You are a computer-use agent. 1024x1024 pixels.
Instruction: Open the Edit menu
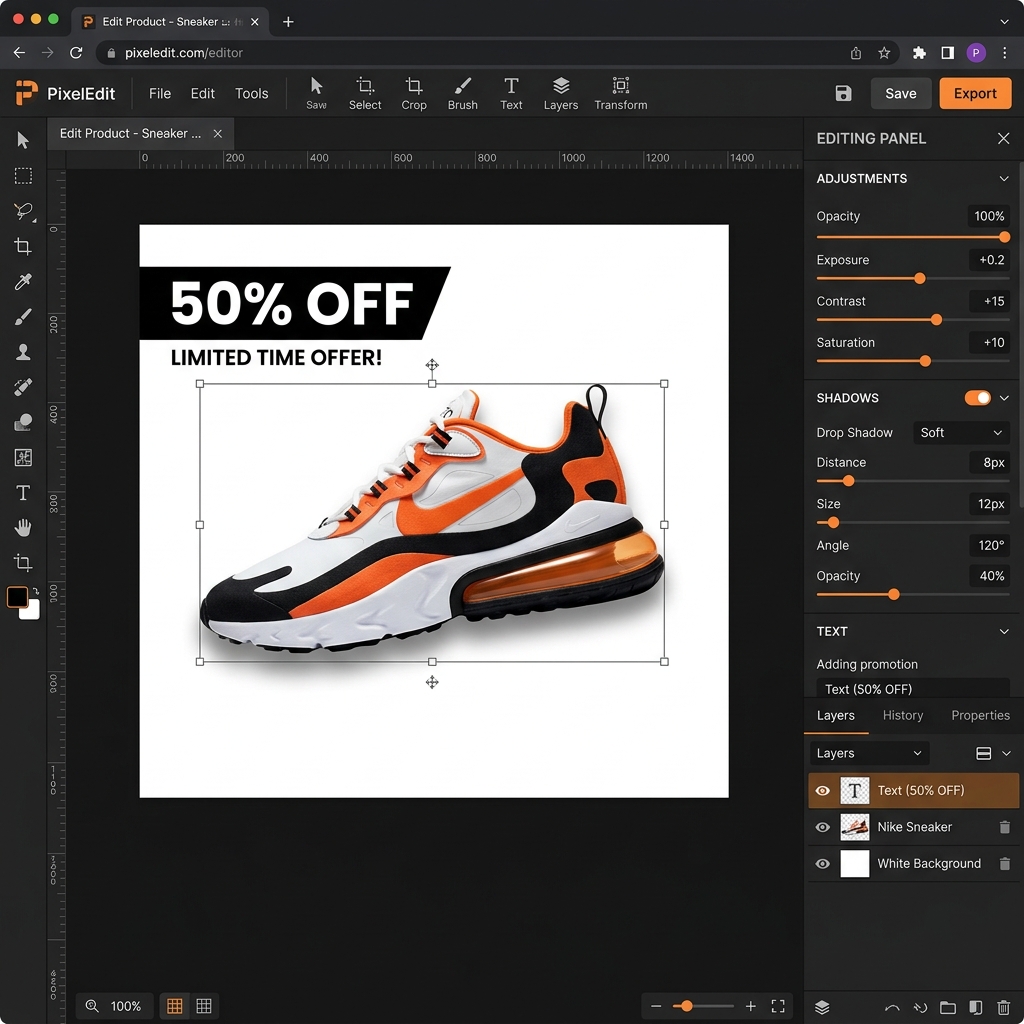202,93
